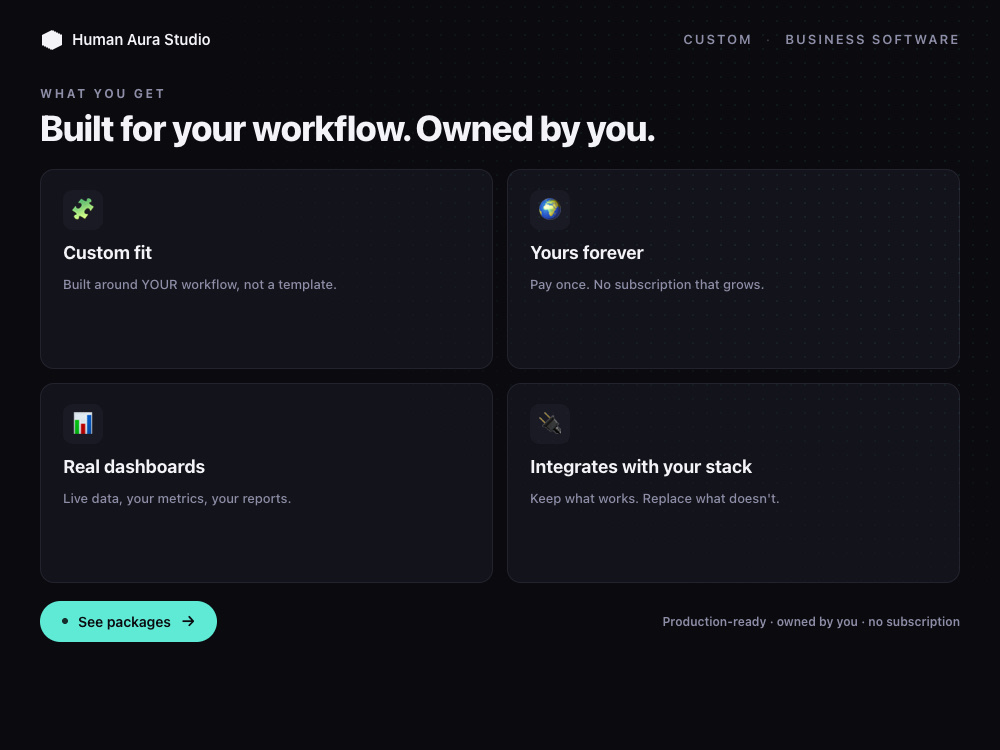Click the hexagon logo beside Human Aura Studio
Screen dimensions: 1000x750
(52, 40)
